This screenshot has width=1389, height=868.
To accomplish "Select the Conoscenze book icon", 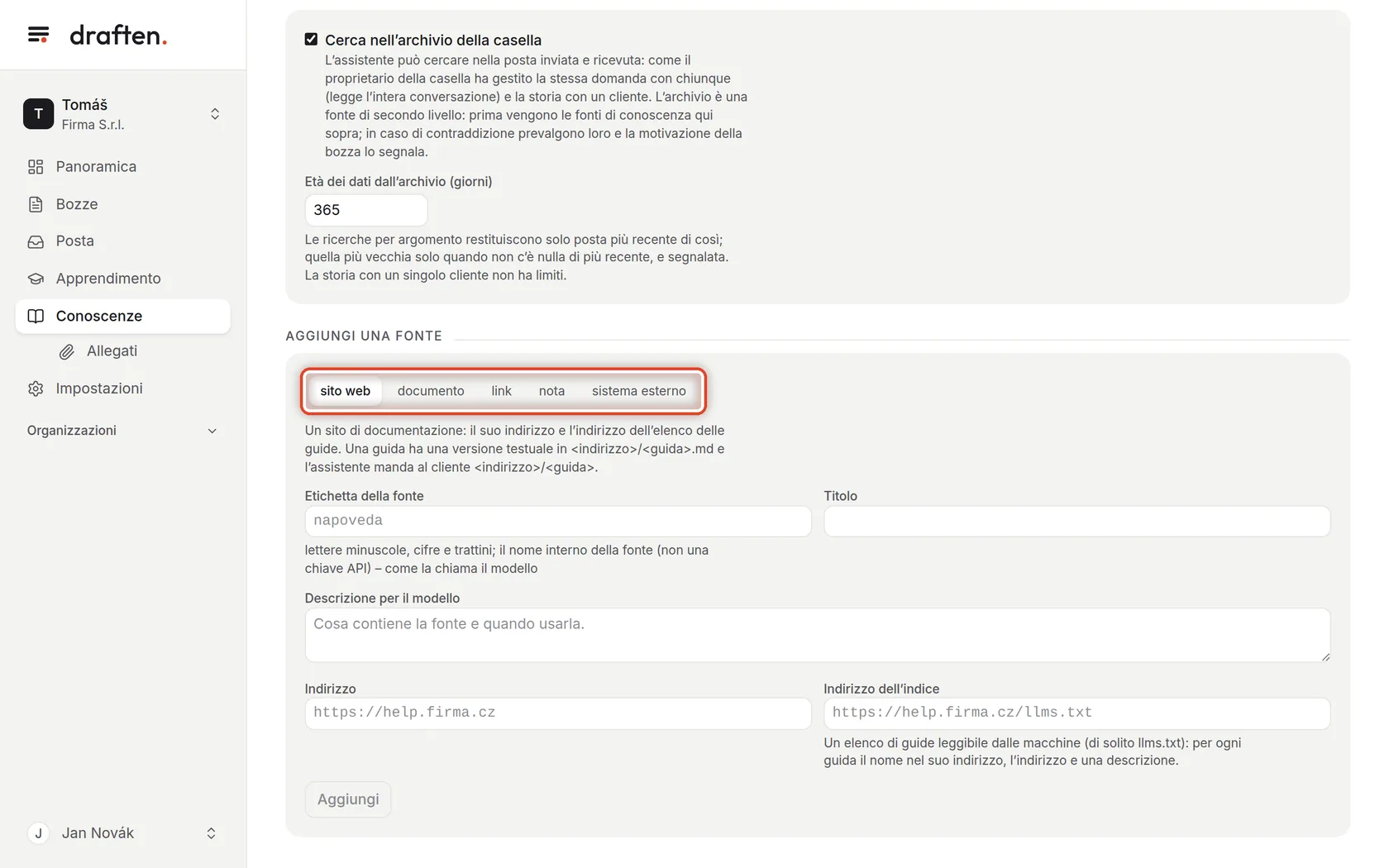I will [36, 316].
